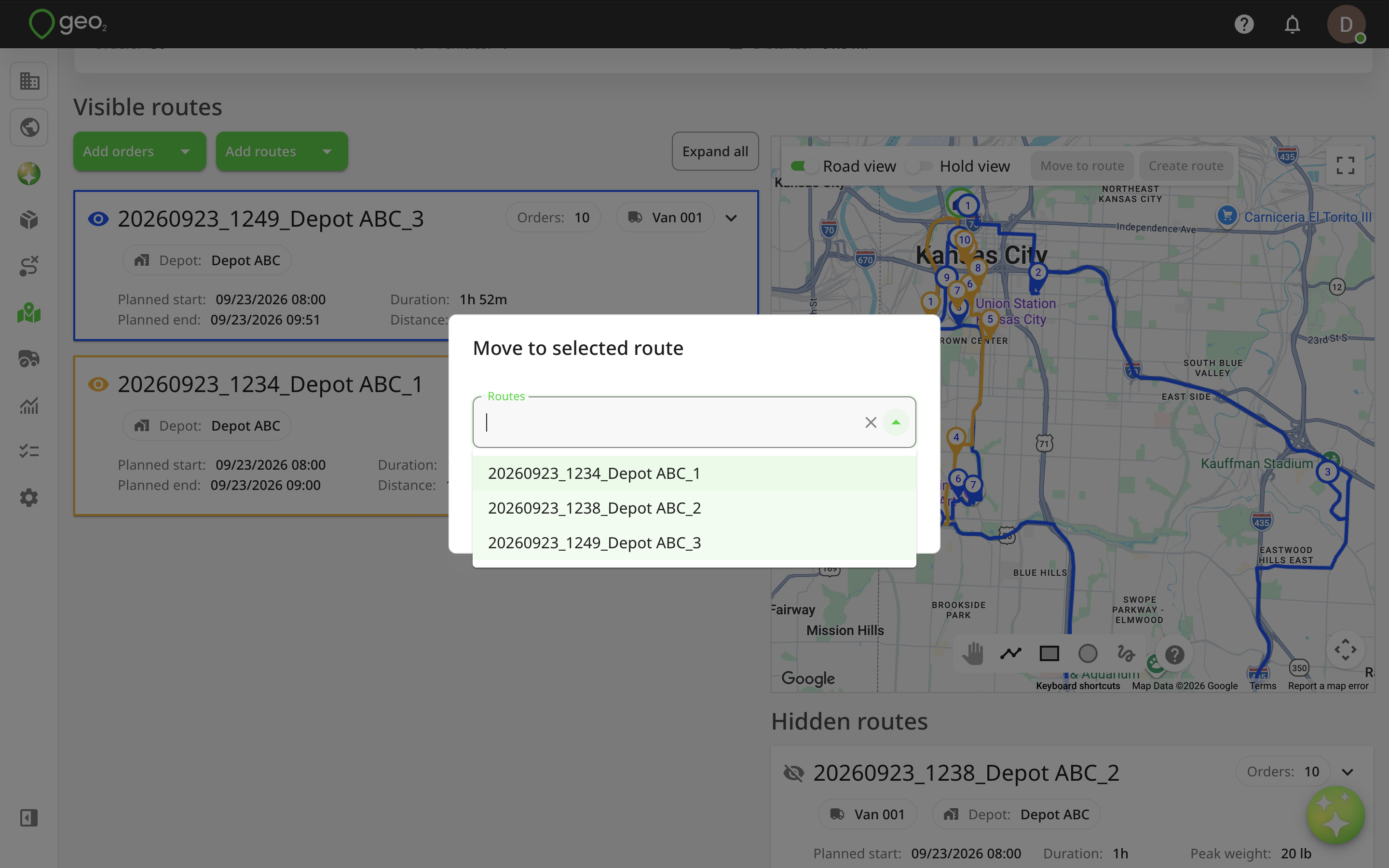
Task: Open the checklist tasks sidebar icon
Action: click(29, 451)
